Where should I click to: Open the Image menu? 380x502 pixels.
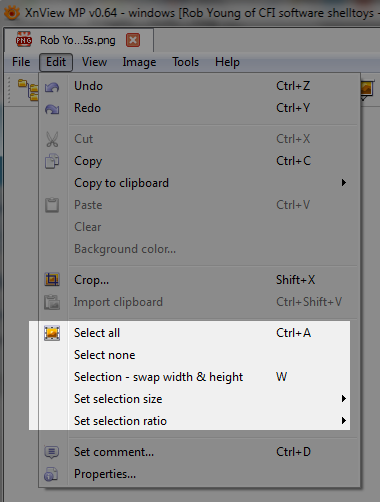pos(139,62)
